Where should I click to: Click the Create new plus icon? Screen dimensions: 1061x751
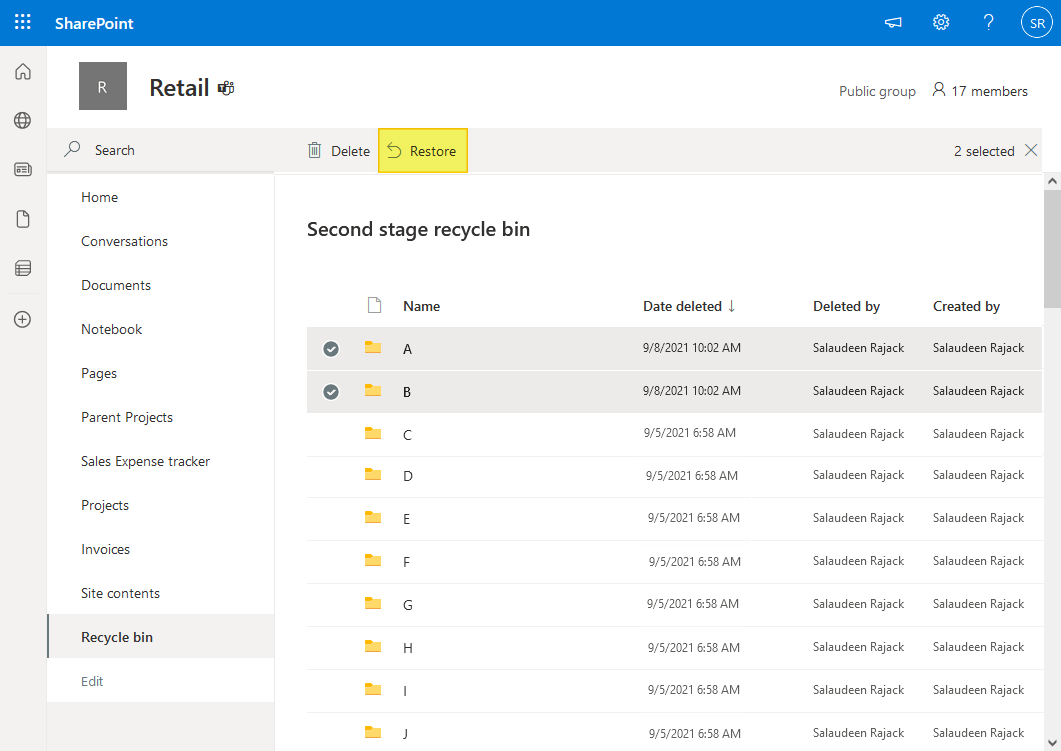[x=22, y=320]
